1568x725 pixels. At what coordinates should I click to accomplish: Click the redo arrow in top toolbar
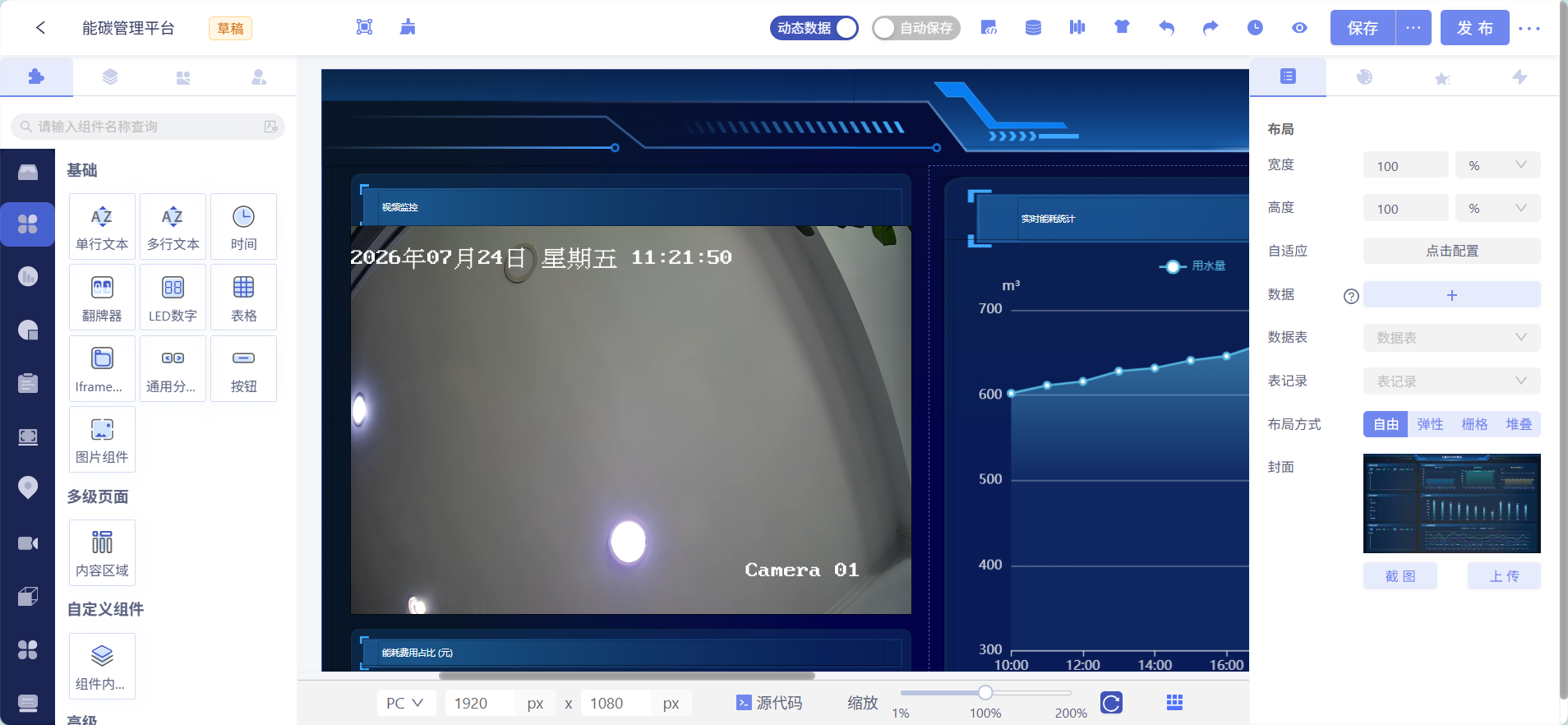tap(1211, 28)
